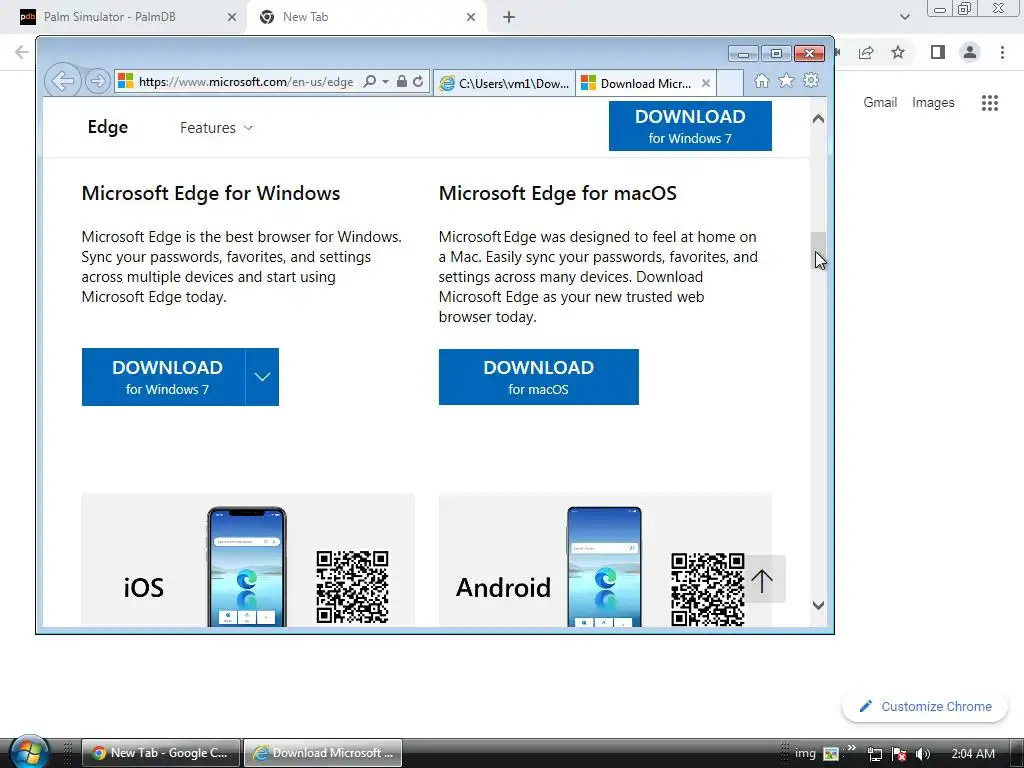Click the security lock icon in address bar
Viewport: 1024px width, 768px height.
(402, 82)
